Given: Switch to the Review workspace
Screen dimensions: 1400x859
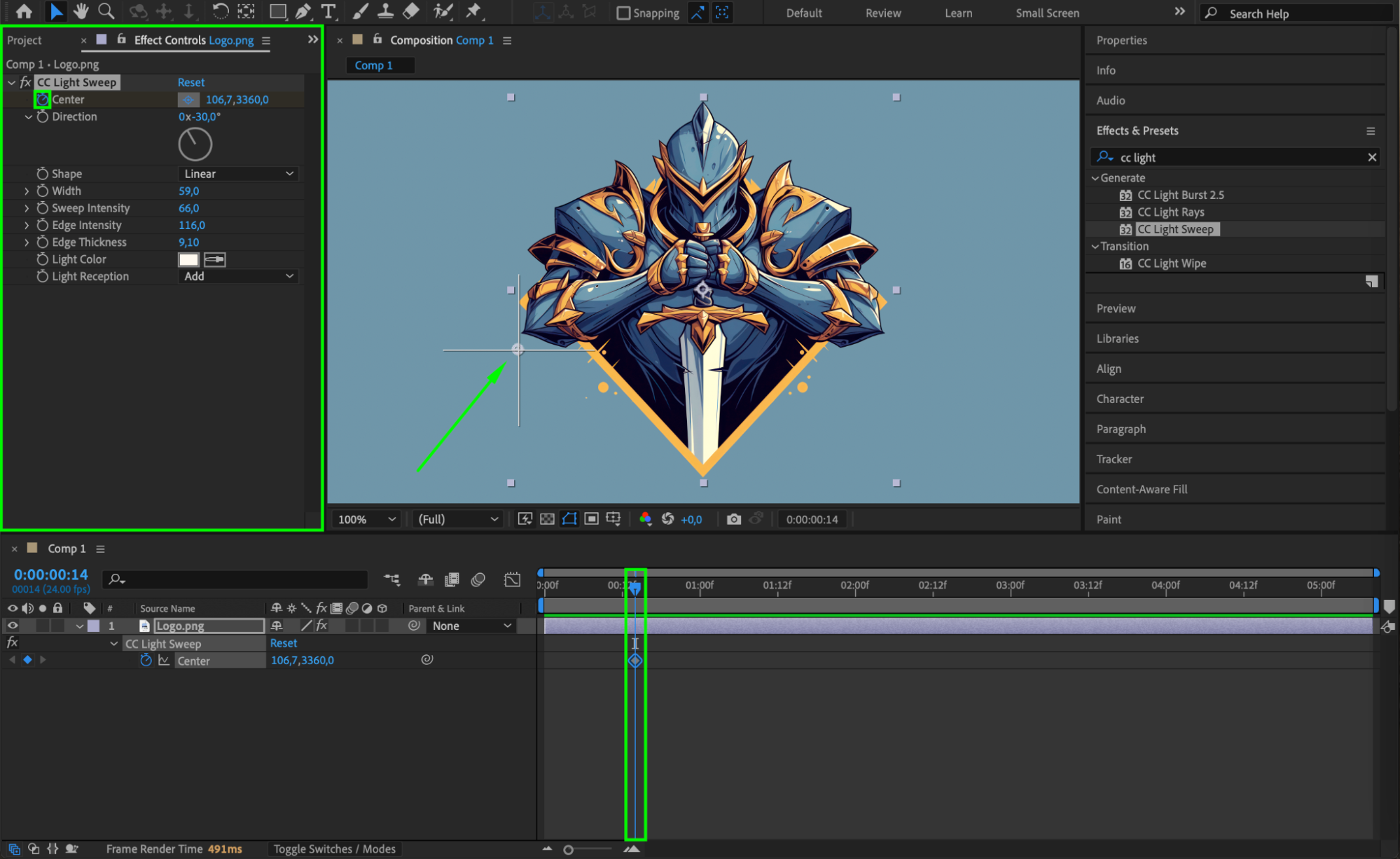Looking at the screenshot, I should (x=882, y=13).
